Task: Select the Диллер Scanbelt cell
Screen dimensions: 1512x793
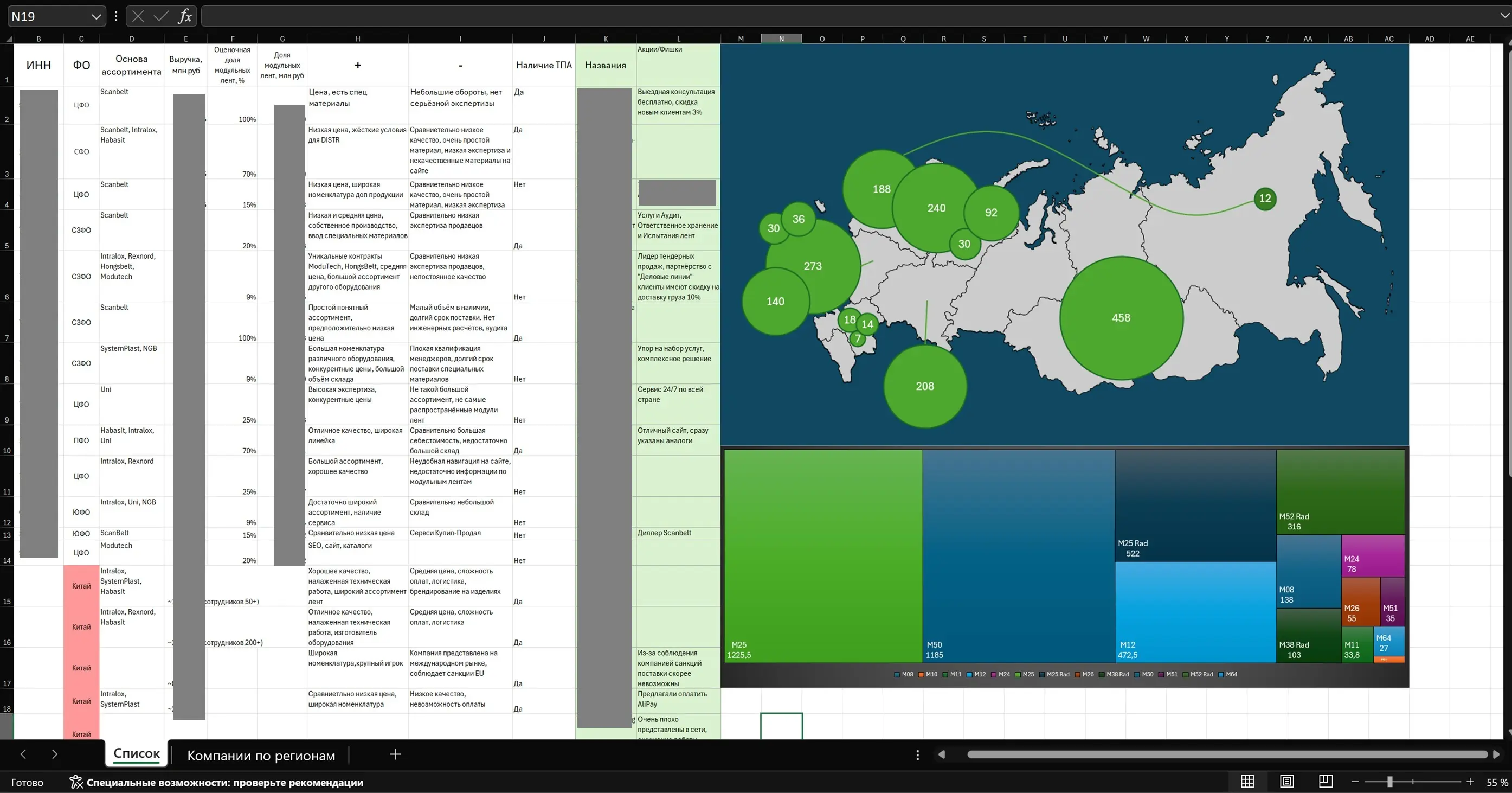Action: point(679,533)
